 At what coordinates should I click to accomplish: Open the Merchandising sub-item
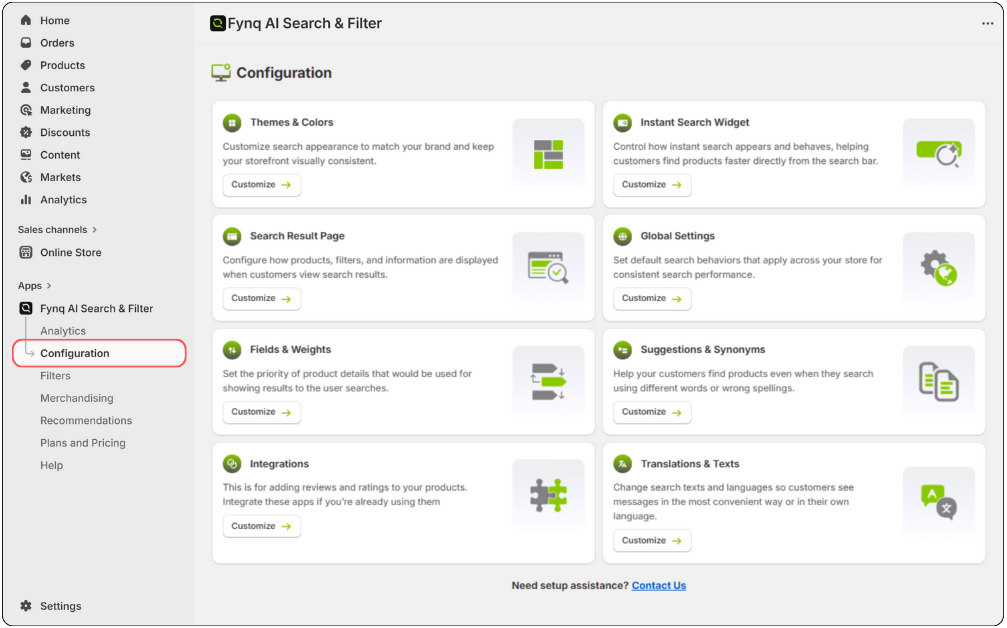[76, 398]
